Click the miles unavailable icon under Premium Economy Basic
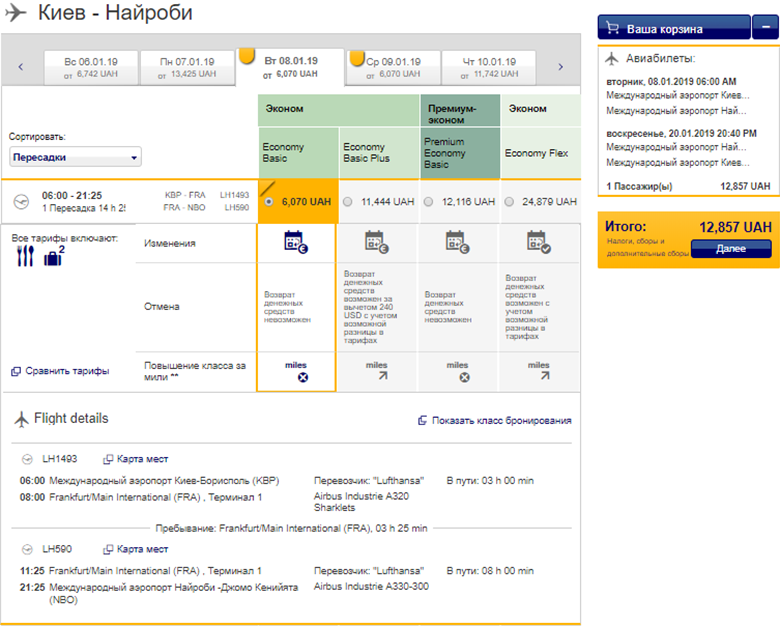Screen dimensions: 780x626 pos(457,377)
